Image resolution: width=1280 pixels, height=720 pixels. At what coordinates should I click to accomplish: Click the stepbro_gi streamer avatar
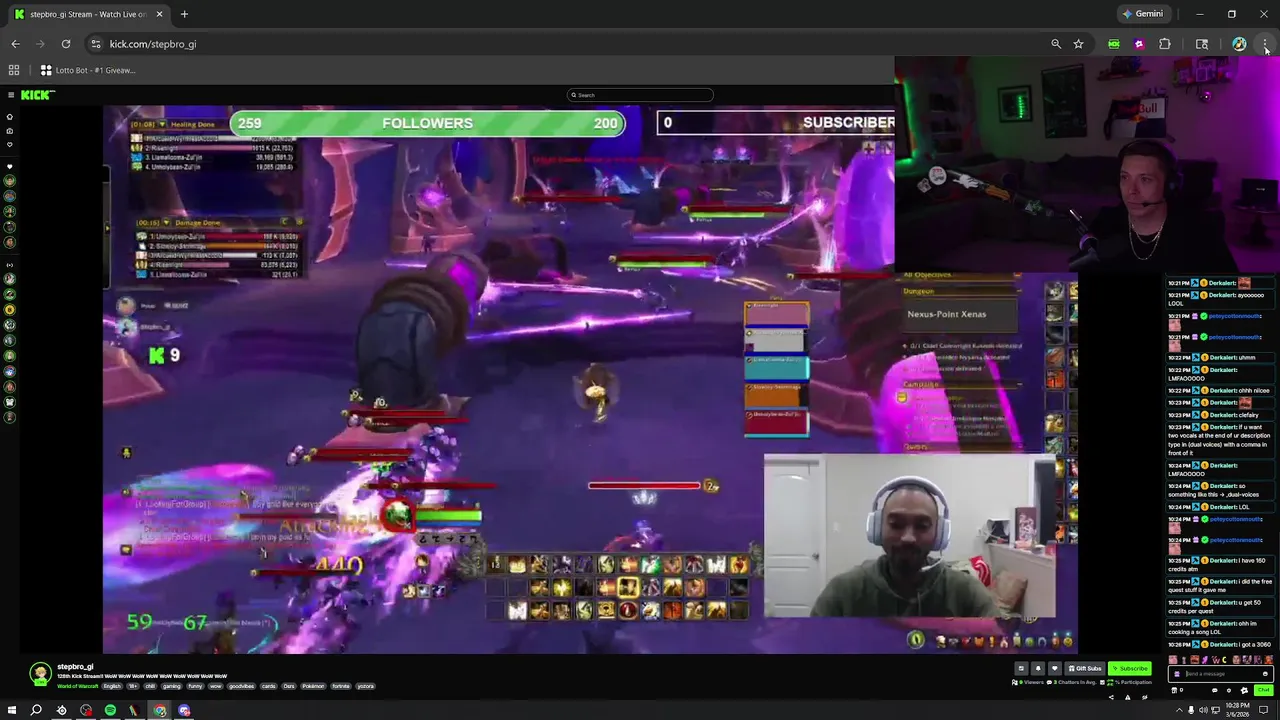41,674
